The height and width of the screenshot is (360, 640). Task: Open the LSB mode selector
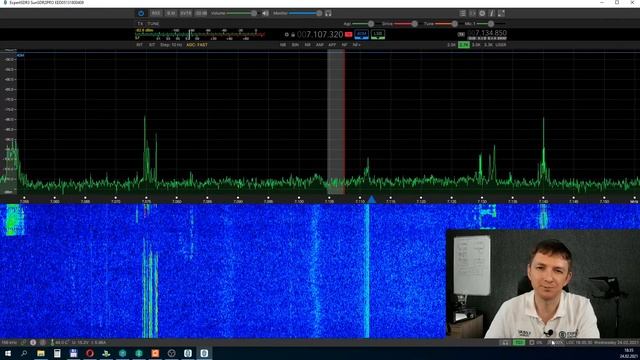click(x=378, y=34)
